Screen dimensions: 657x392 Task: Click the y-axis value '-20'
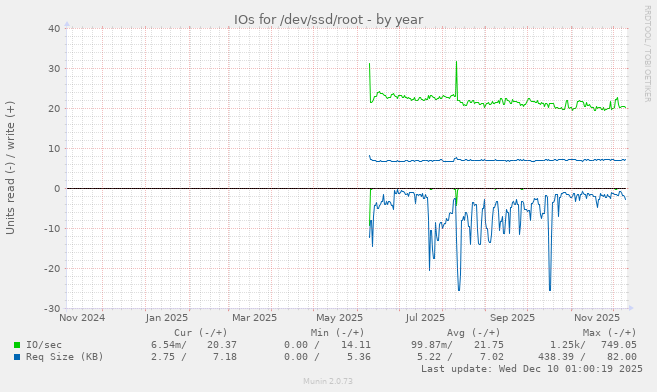[x=52, y=268]
